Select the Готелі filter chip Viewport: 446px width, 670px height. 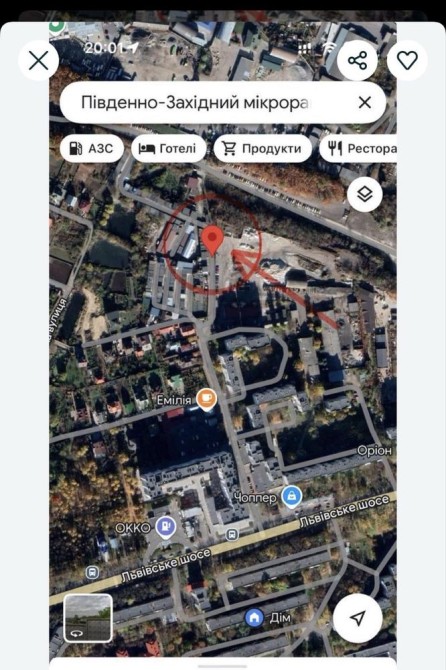pos(168,148)
